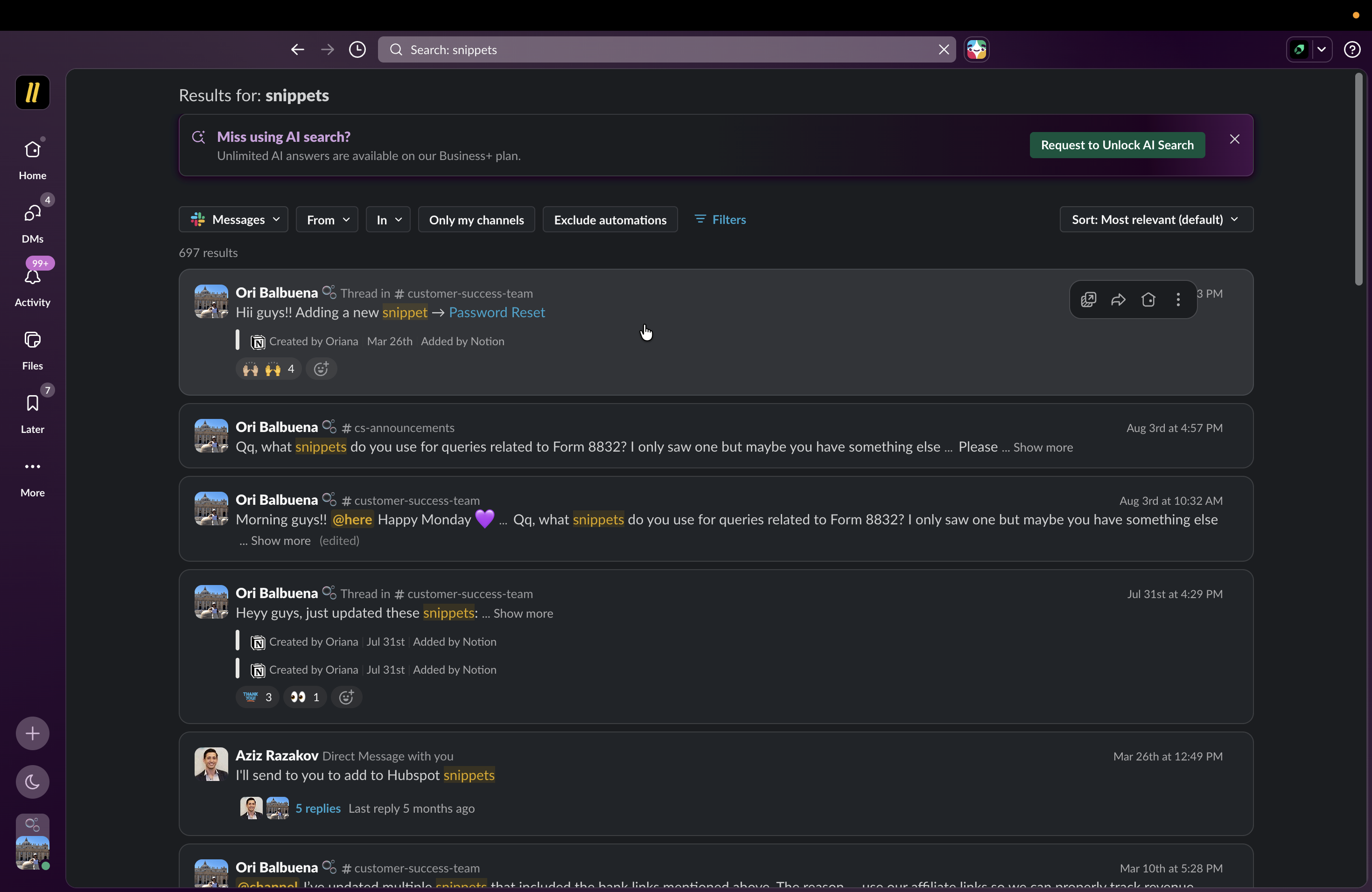Open Aziz Razakov's avatar on the DM result
This screenshot has width=1372, height=892.
(x=211, y=764)
